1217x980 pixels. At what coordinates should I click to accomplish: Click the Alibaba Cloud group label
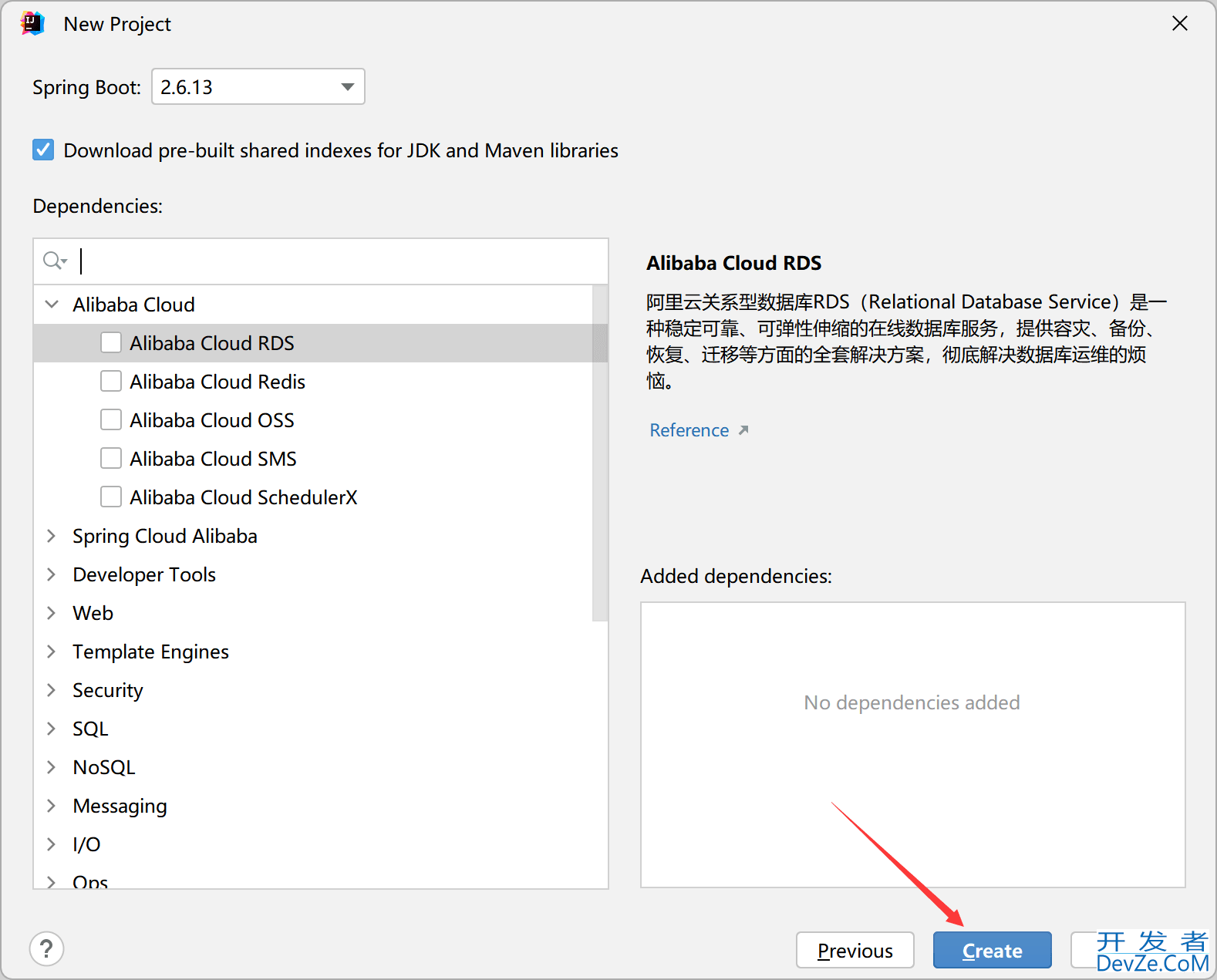pos(133,305)
